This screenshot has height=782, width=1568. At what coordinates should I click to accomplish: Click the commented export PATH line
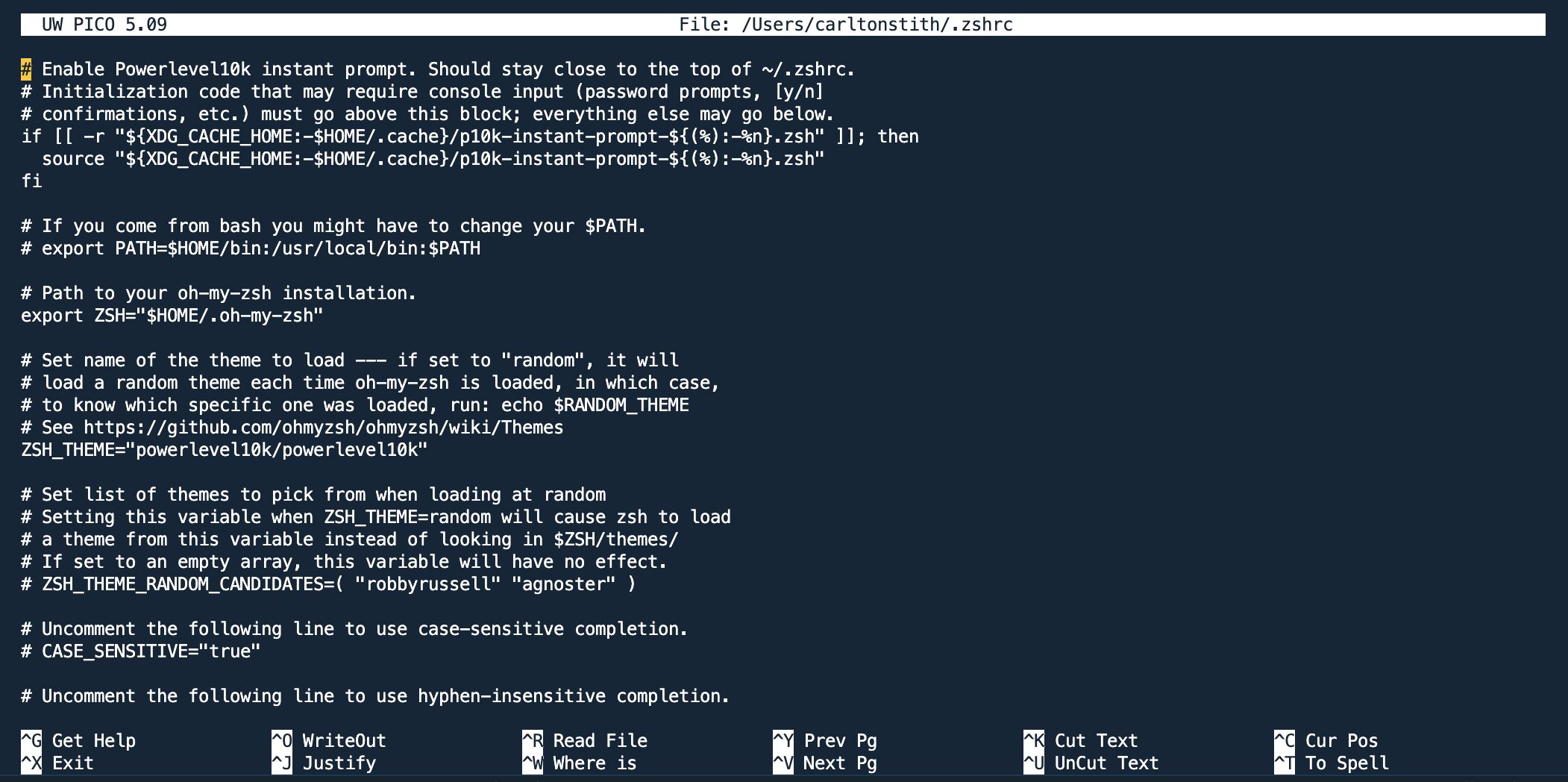click(251, 248)
